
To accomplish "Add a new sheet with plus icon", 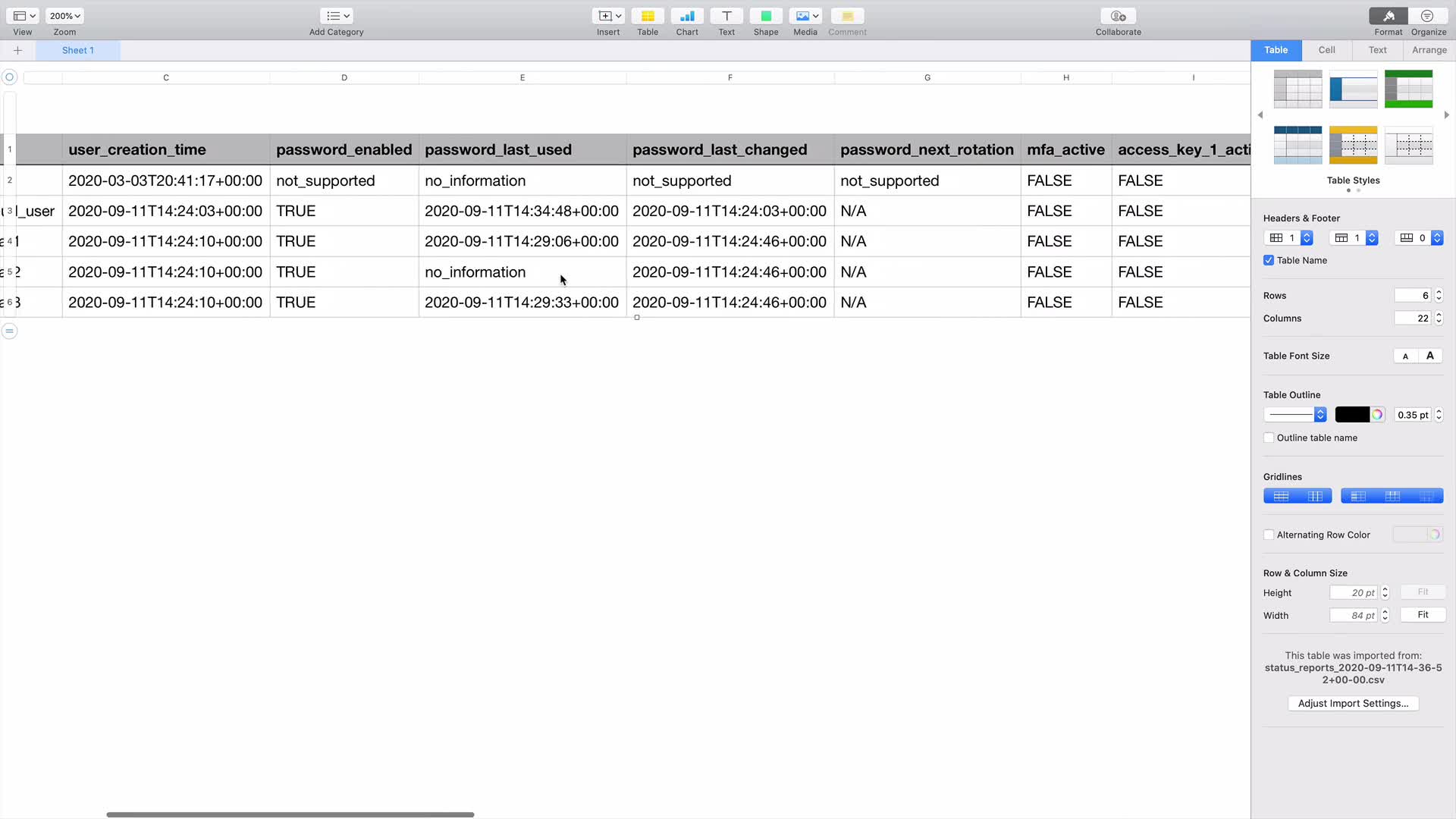I will coord(17,51).
